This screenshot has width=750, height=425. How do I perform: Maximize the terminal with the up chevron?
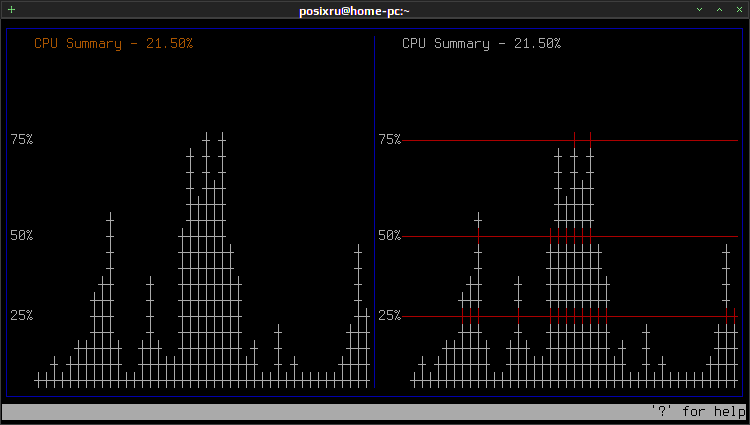(x=719, y=10)
